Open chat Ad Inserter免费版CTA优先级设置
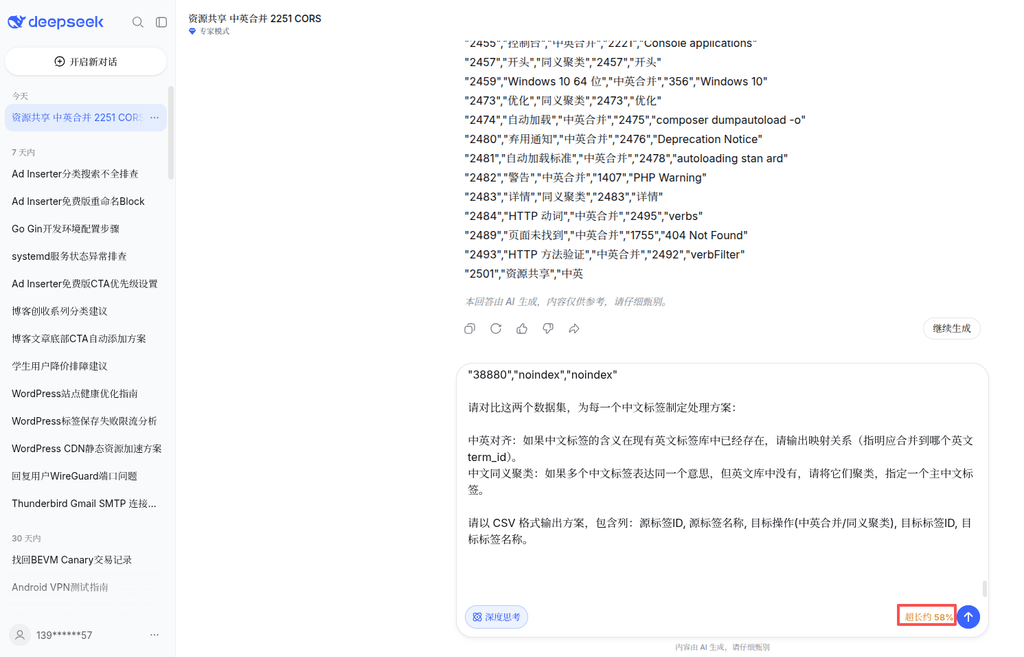This screenshot has width=1024, height=657. pos(85,283)
